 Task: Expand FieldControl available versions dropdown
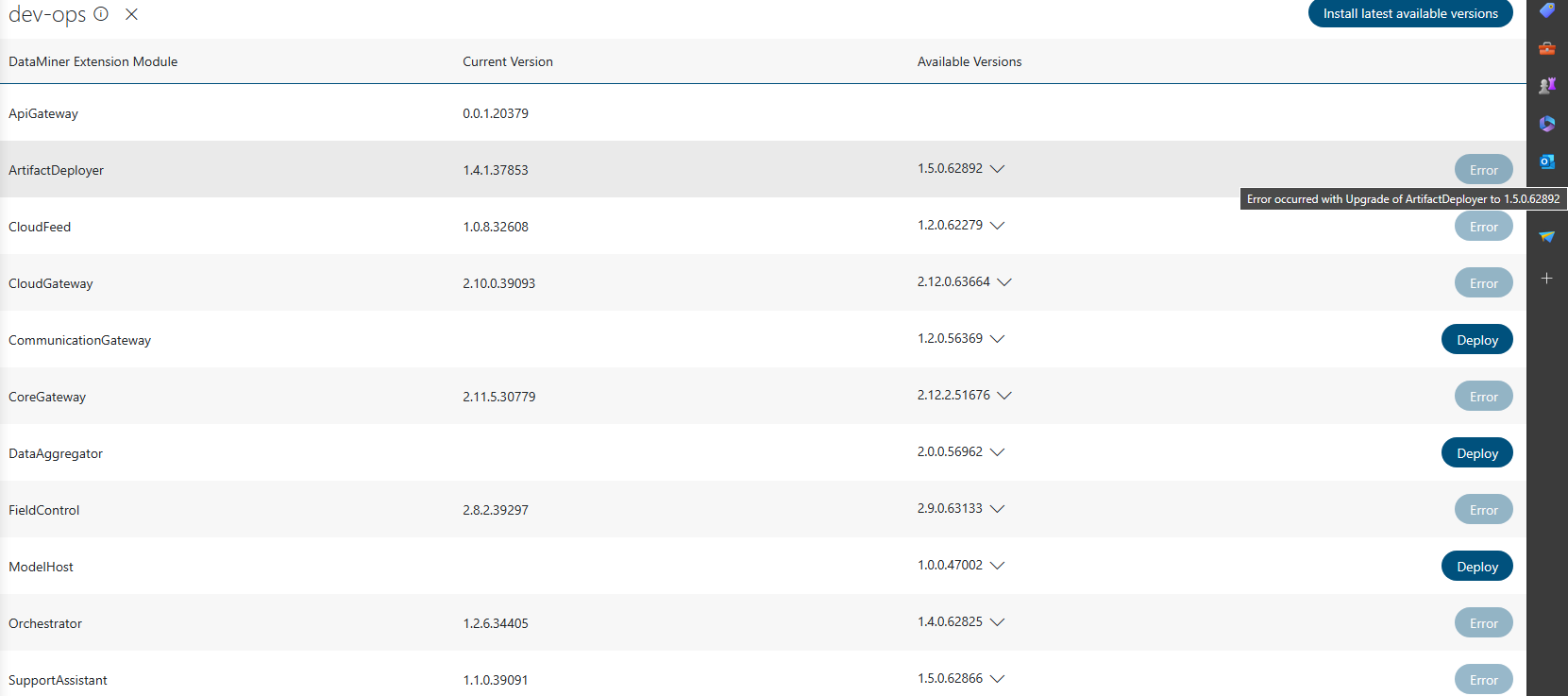[997, 509]
